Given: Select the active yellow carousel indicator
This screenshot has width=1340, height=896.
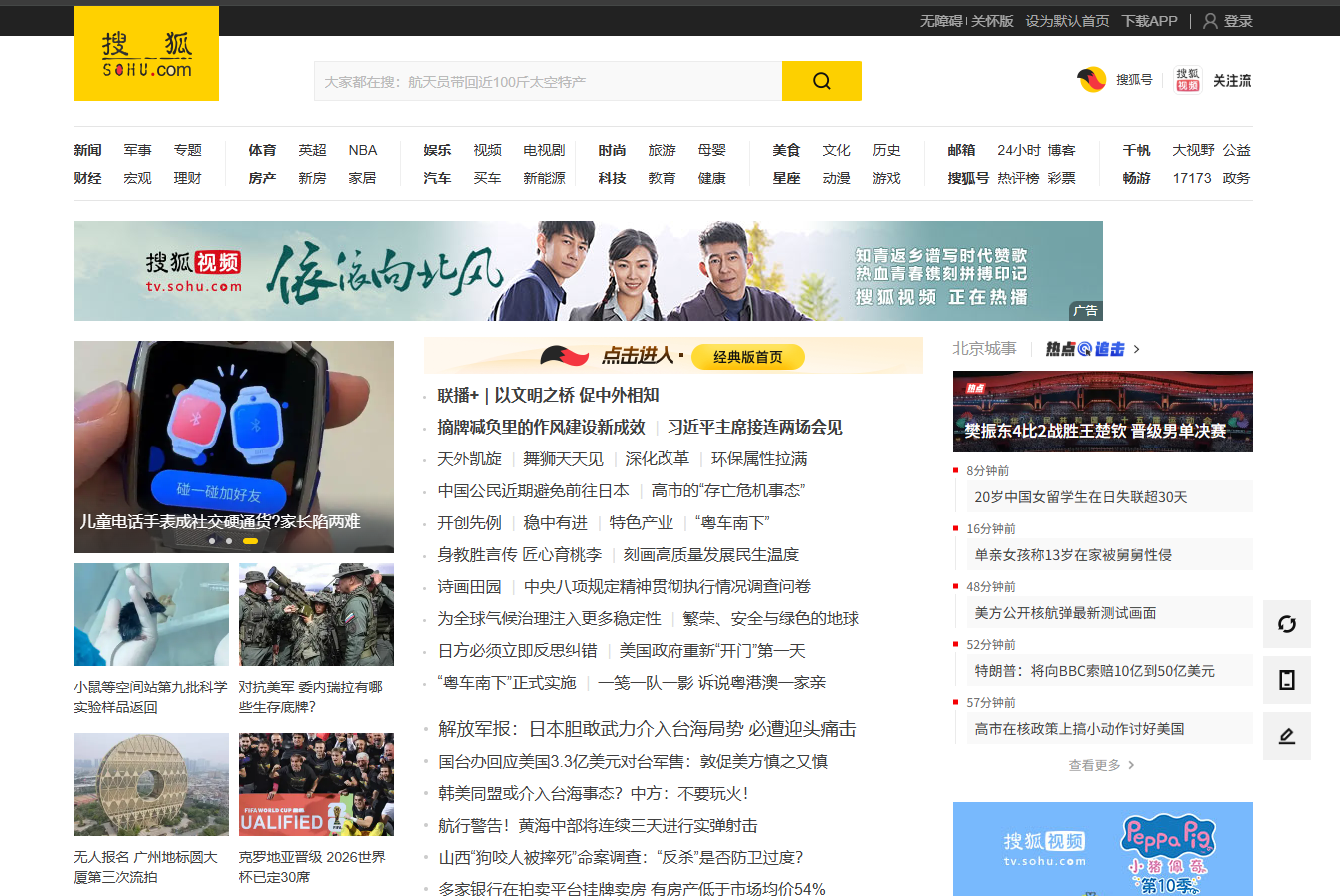Looking at the screenshot, I should coord(250,541).
